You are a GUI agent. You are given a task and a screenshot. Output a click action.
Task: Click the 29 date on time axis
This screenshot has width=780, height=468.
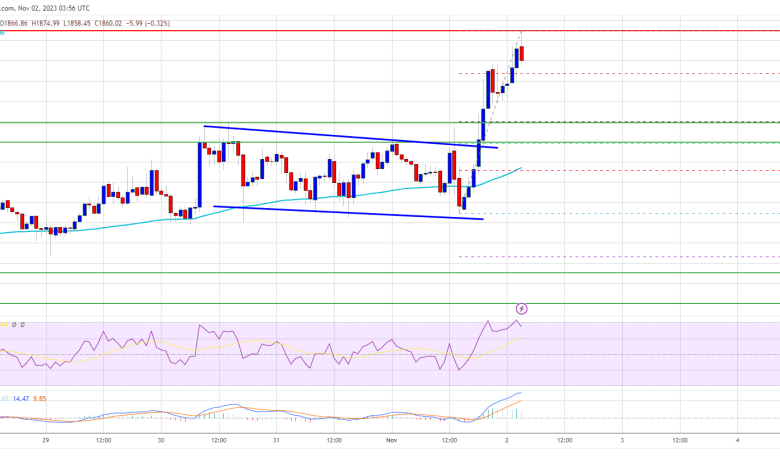[46, 439]
